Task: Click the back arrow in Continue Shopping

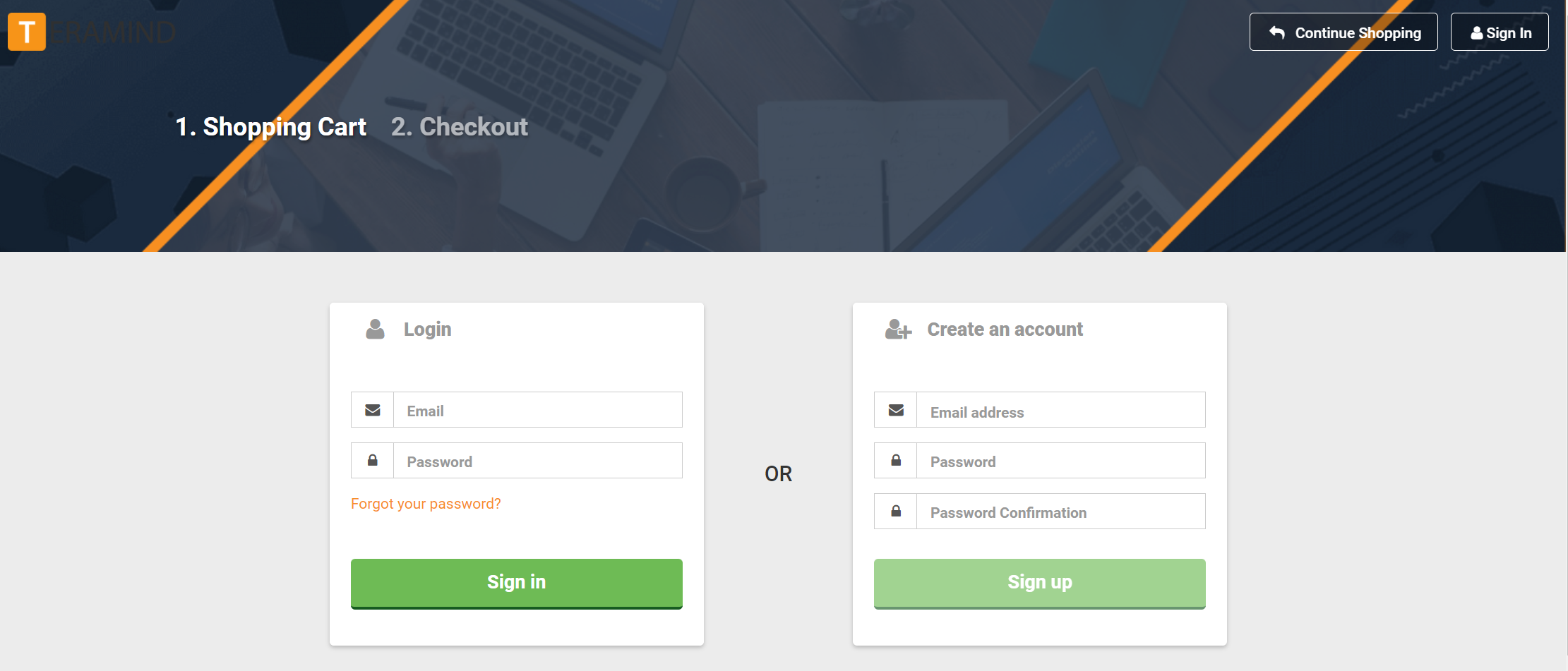Action: (x=1276, y=32)
